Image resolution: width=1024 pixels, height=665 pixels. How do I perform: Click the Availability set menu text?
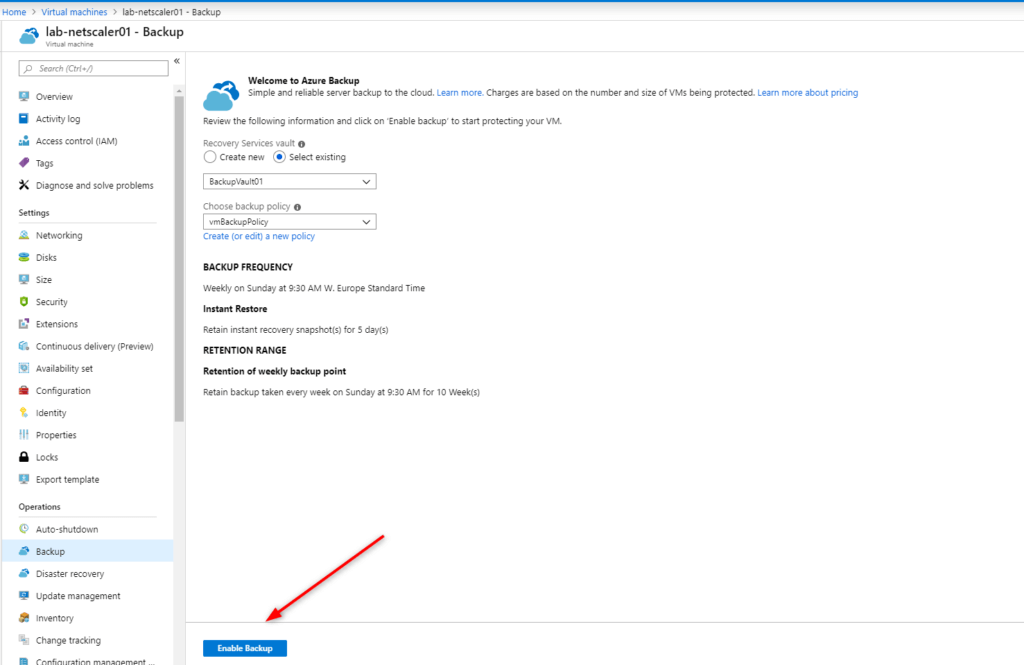click(65, 368)
